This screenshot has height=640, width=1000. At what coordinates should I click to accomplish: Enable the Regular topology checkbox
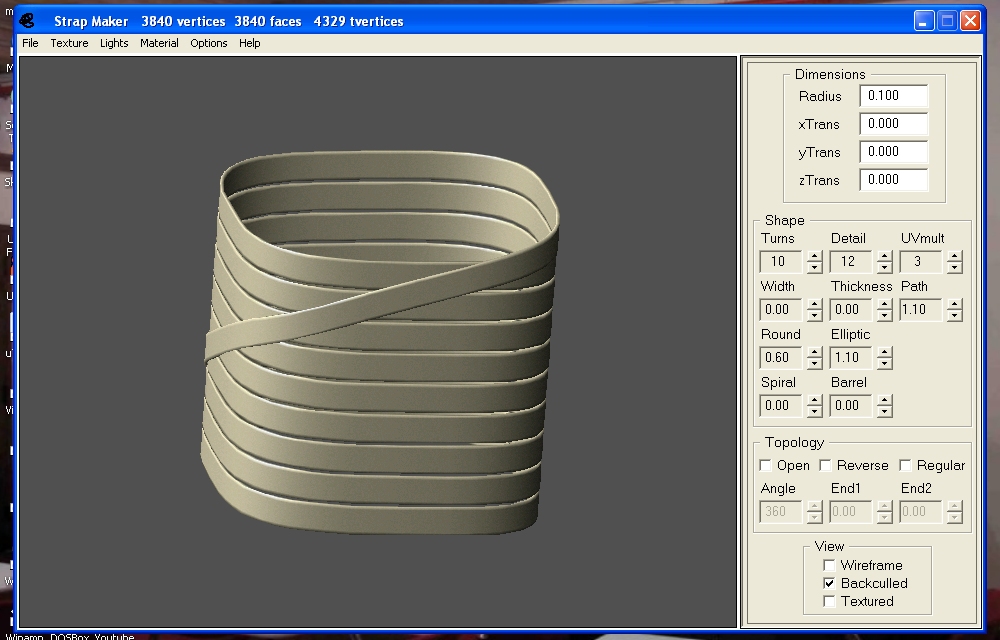point(905,465)
